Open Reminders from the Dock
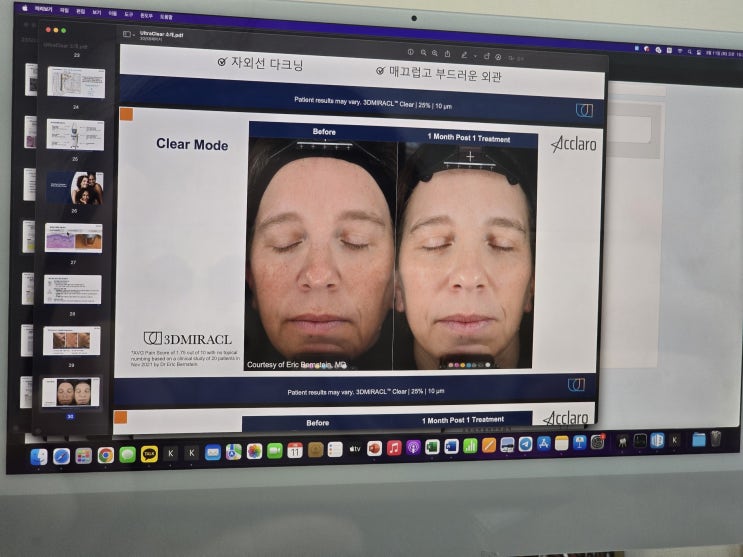Screen dimensions: 743x557 click(335, 449)
